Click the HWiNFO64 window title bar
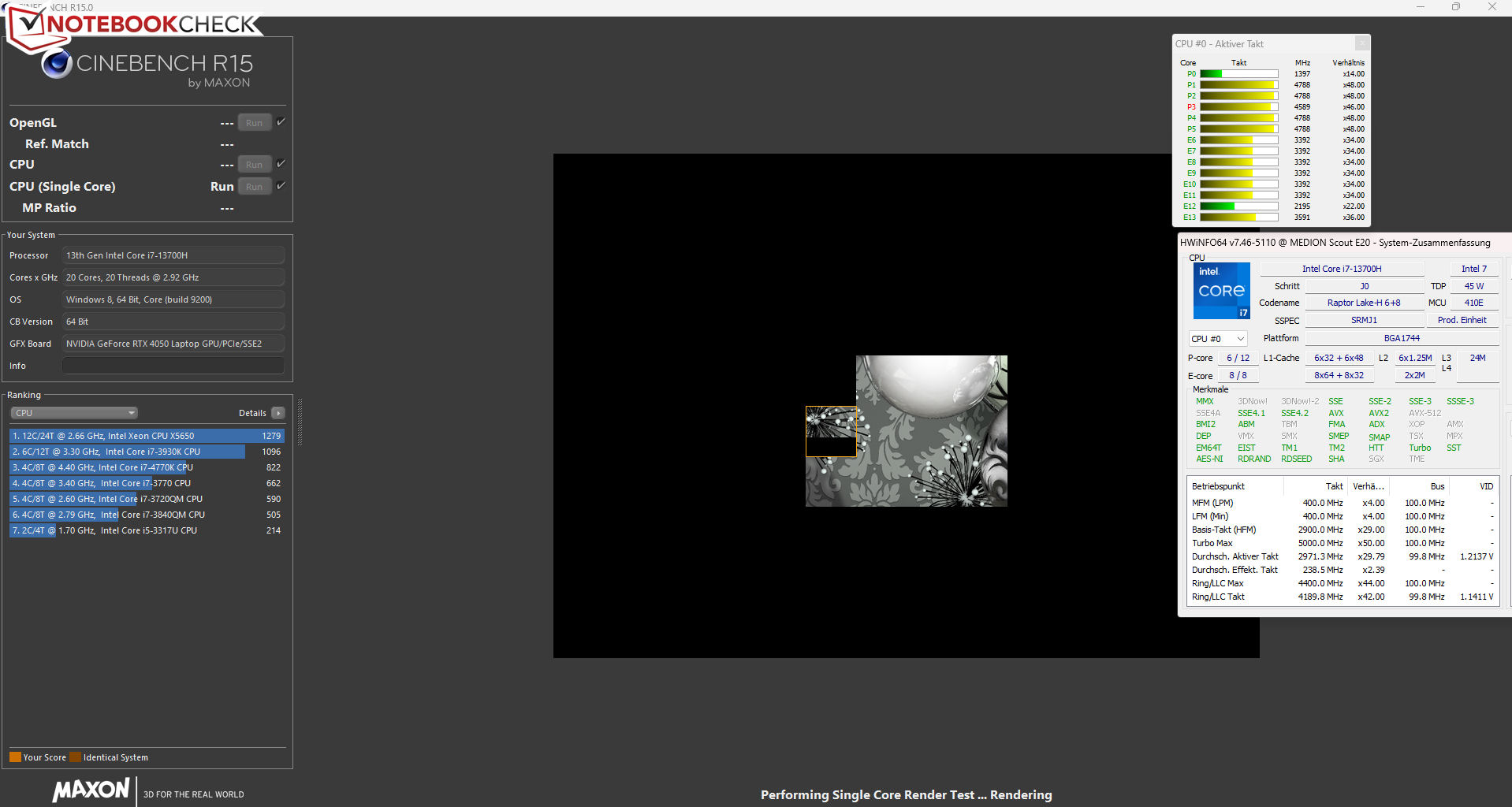This screenshot has width=1512, height=807. pos(1343,243)
